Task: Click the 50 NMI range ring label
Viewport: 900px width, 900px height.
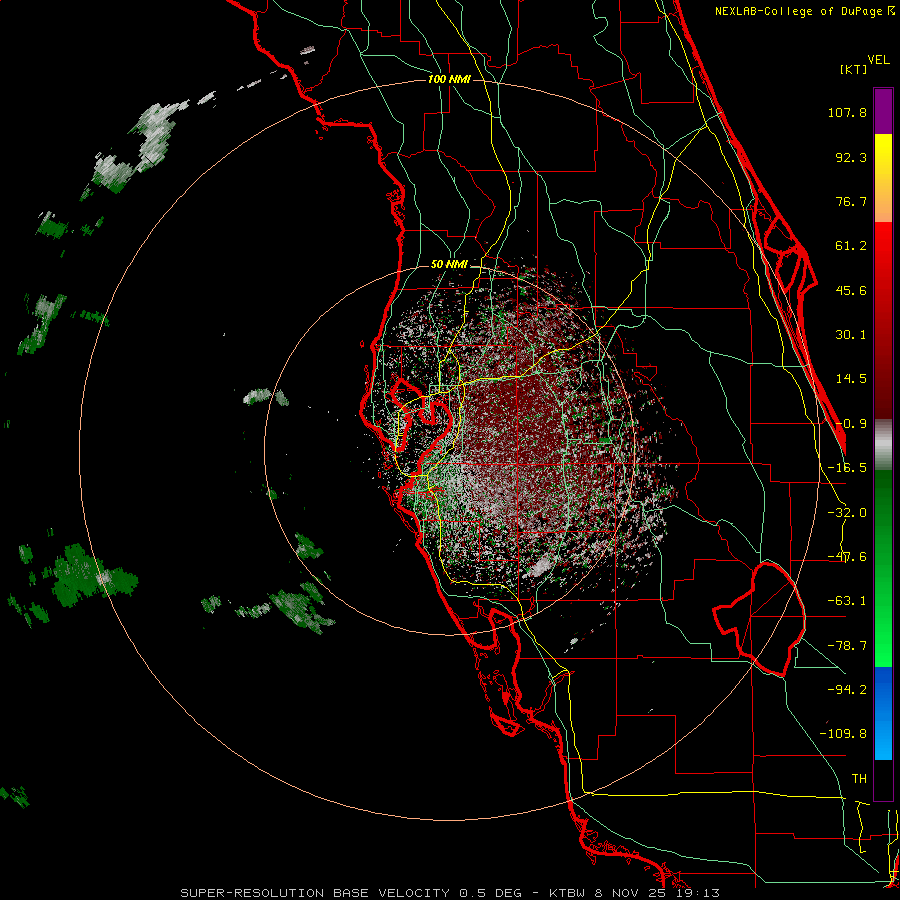Action: [x=449, y=265]
